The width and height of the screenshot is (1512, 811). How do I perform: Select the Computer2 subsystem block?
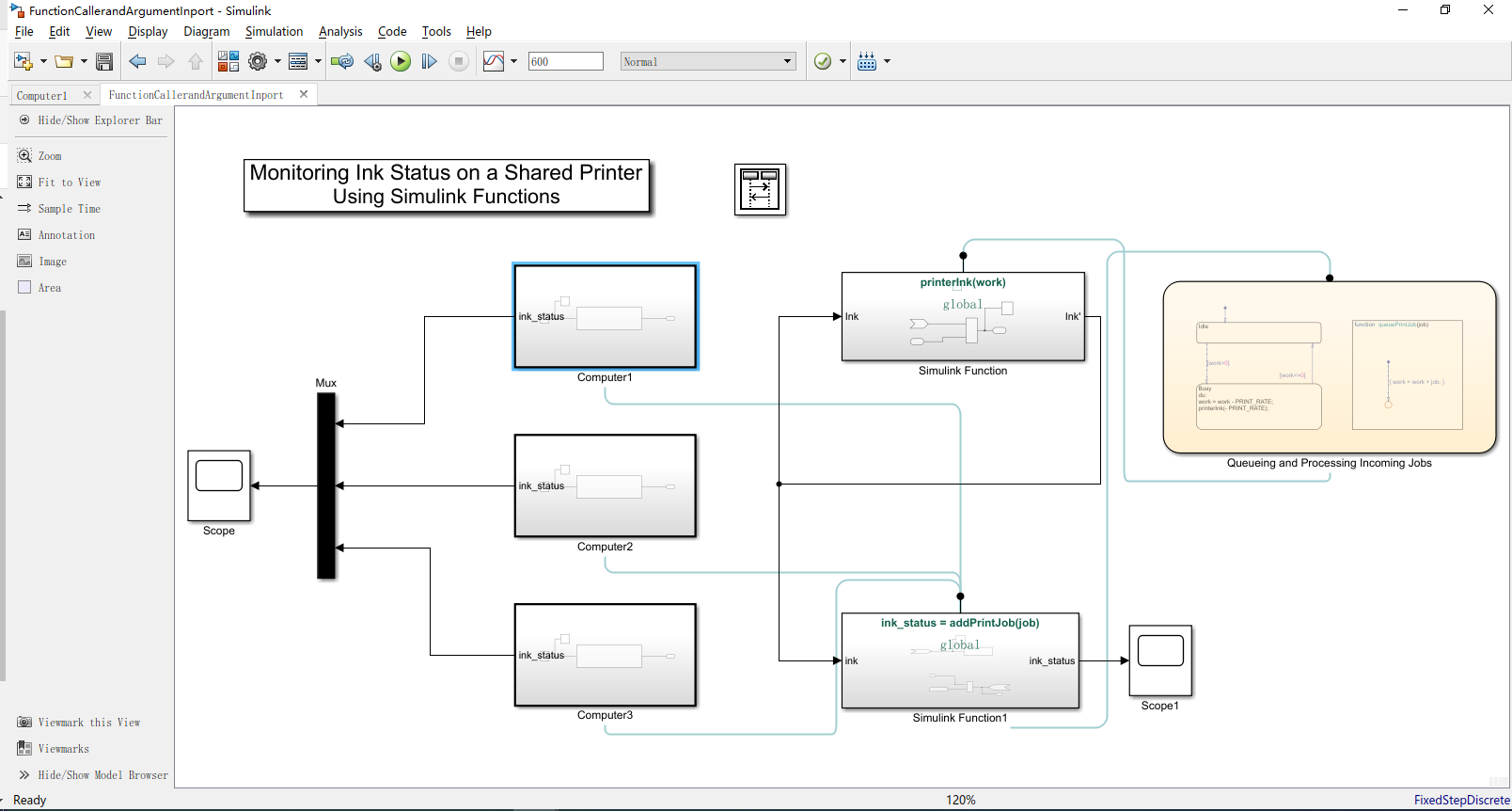(x=606, y=485)
